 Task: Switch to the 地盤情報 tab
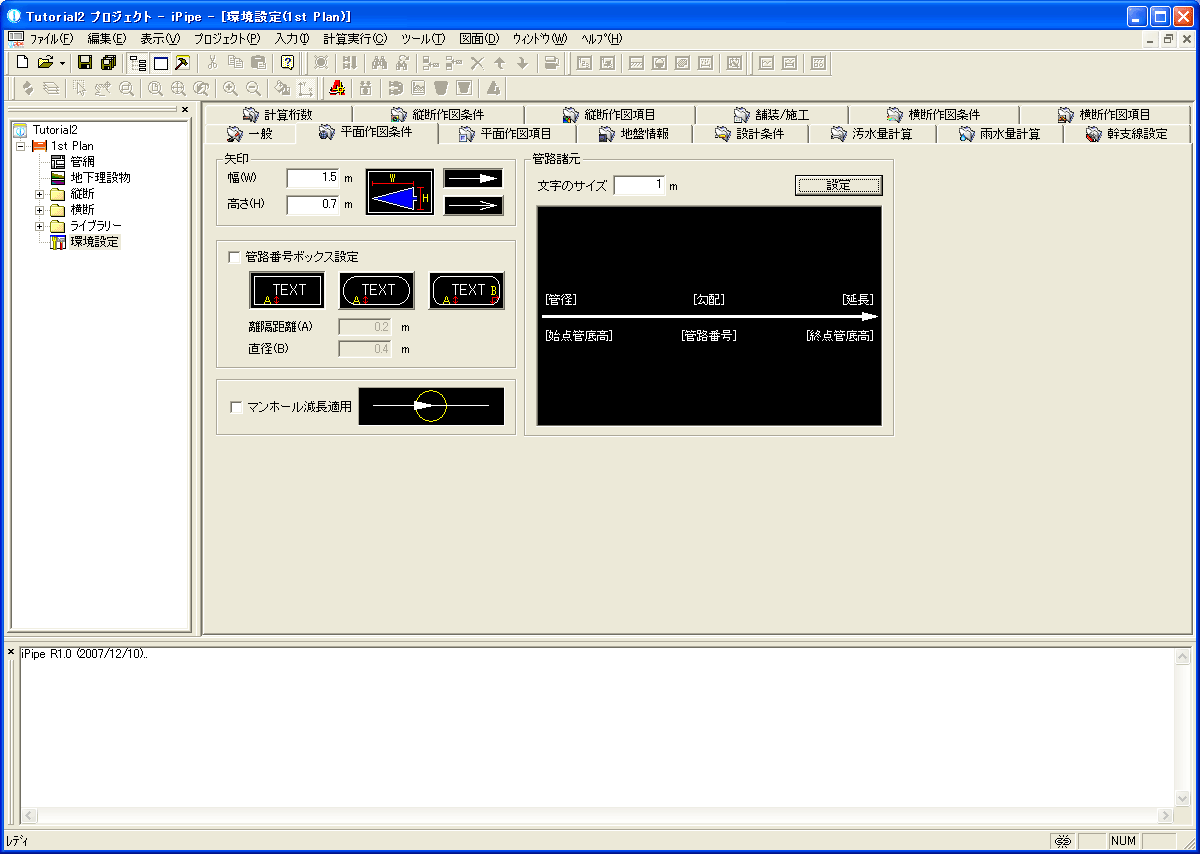pos(634,133)
